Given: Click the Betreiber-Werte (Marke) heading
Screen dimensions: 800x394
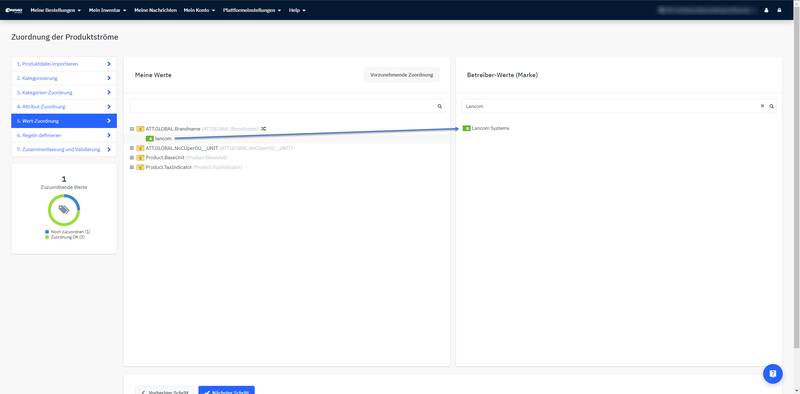Looking at the screenshot, I should point(502,75).
